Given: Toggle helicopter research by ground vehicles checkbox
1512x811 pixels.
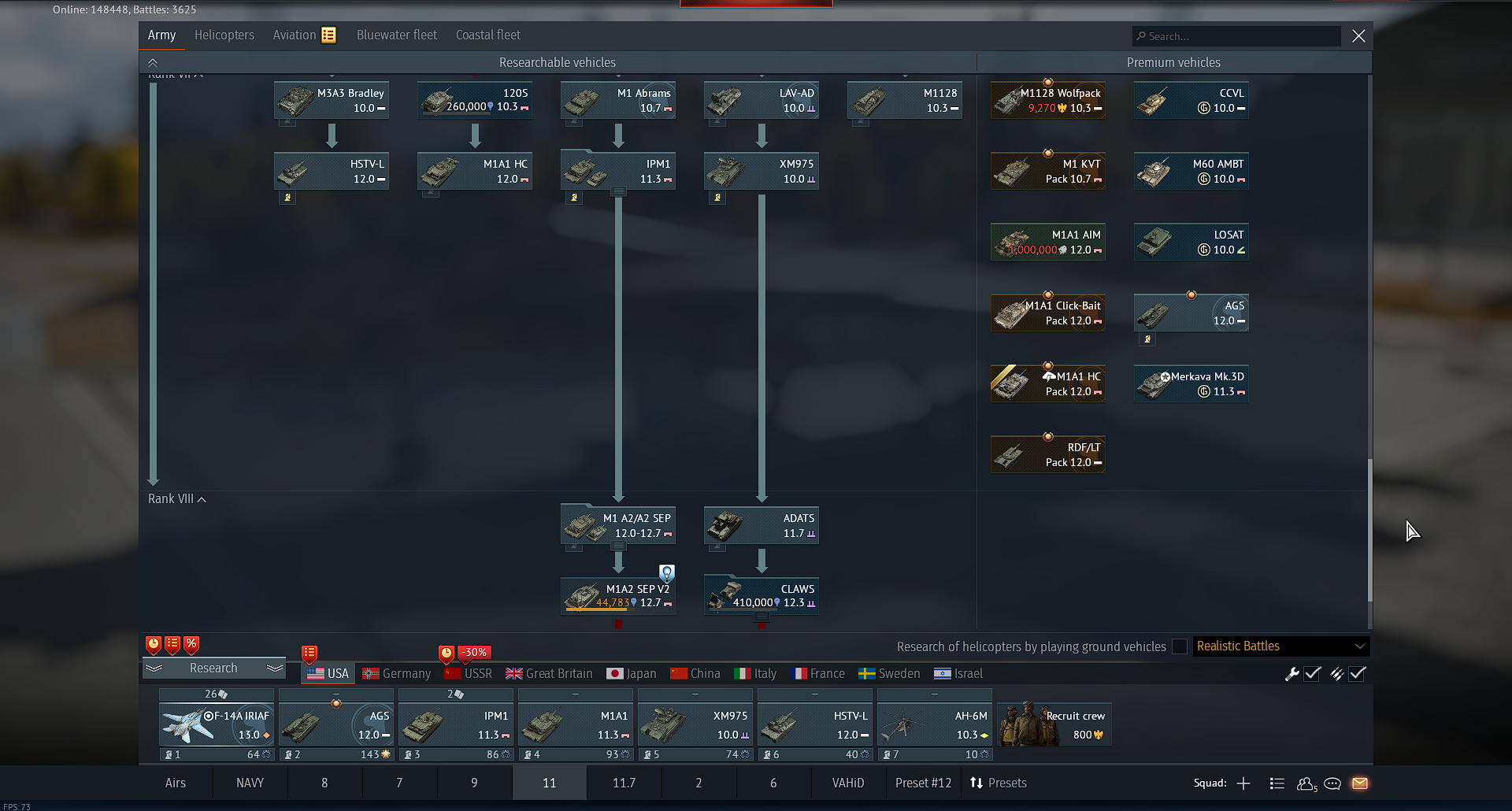Looking at the screenshot, I should 1180,646.
